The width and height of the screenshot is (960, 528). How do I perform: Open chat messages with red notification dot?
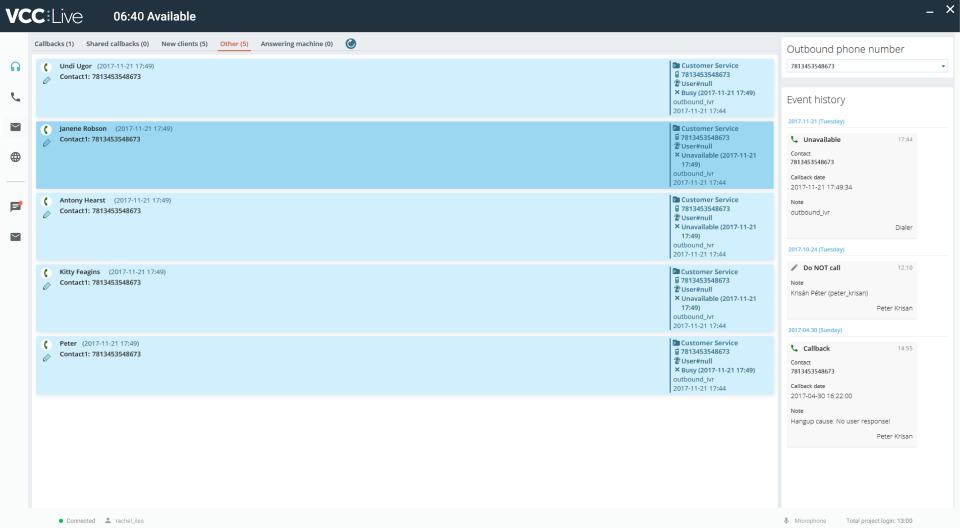(x=16, y=206)
